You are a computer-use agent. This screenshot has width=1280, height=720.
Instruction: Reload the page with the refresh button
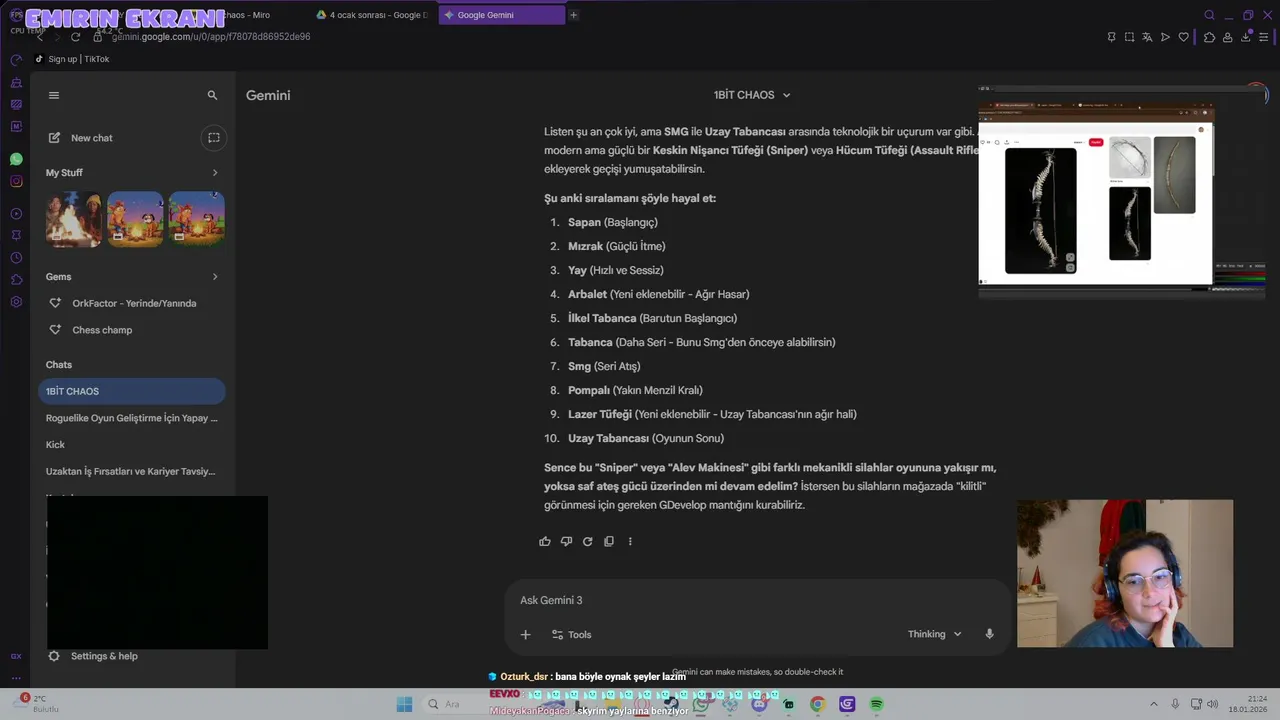[75, 37]
